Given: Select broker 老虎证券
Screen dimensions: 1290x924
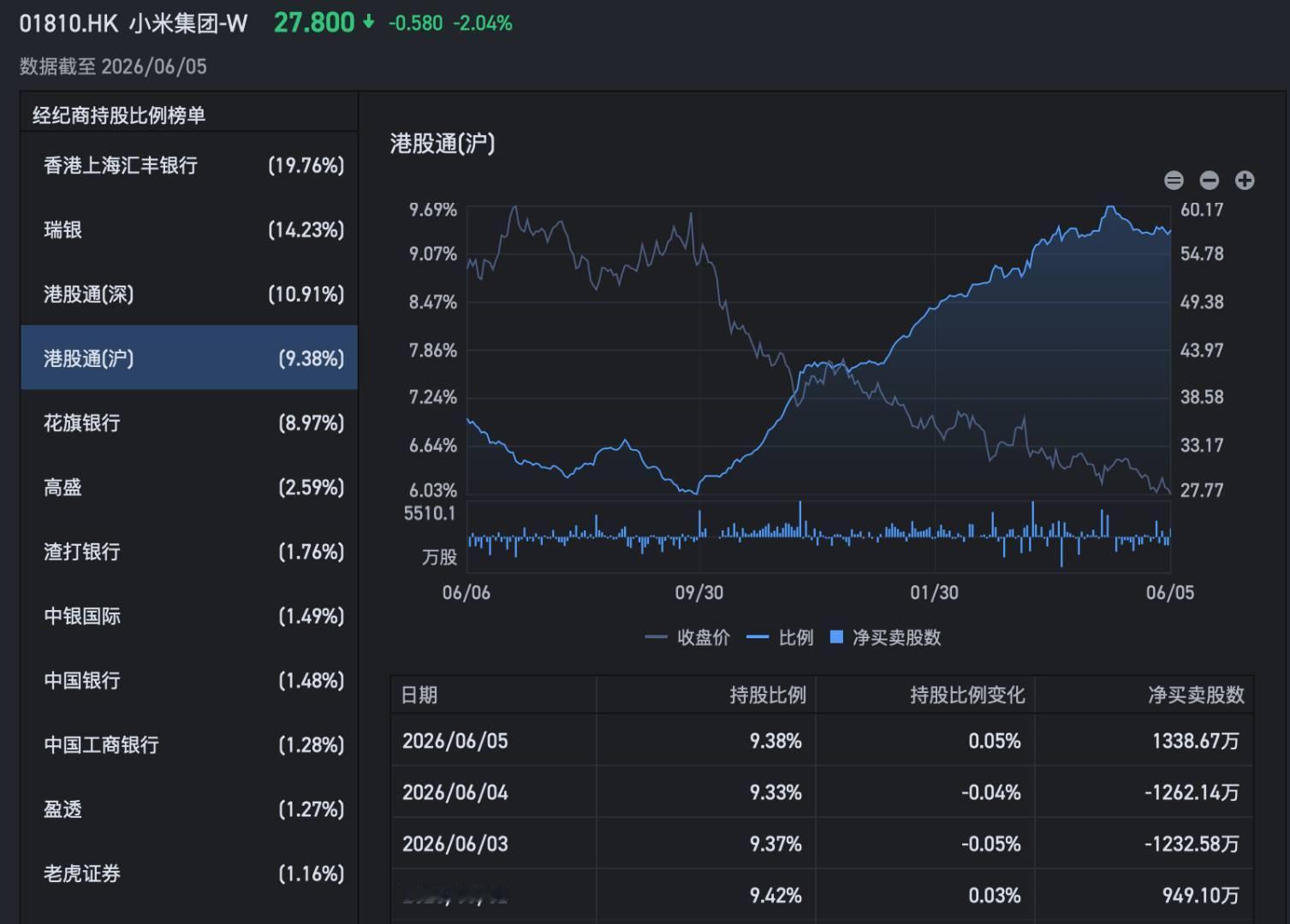Looking at the screenshot, I should pyautogui.click(x=189, y=874).
